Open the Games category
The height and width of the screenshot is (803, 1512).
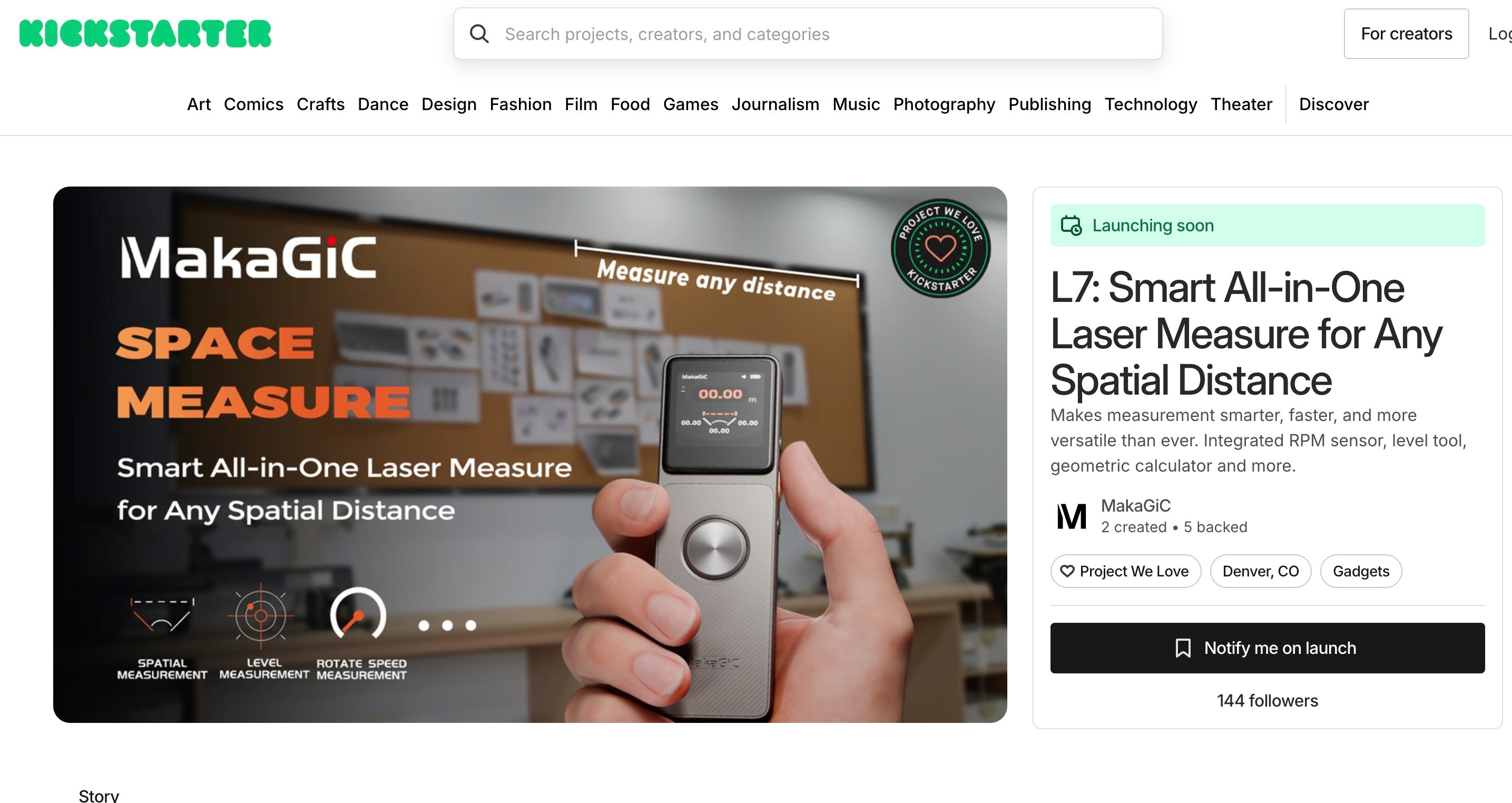pyautogui.click(x=690, y=104)
